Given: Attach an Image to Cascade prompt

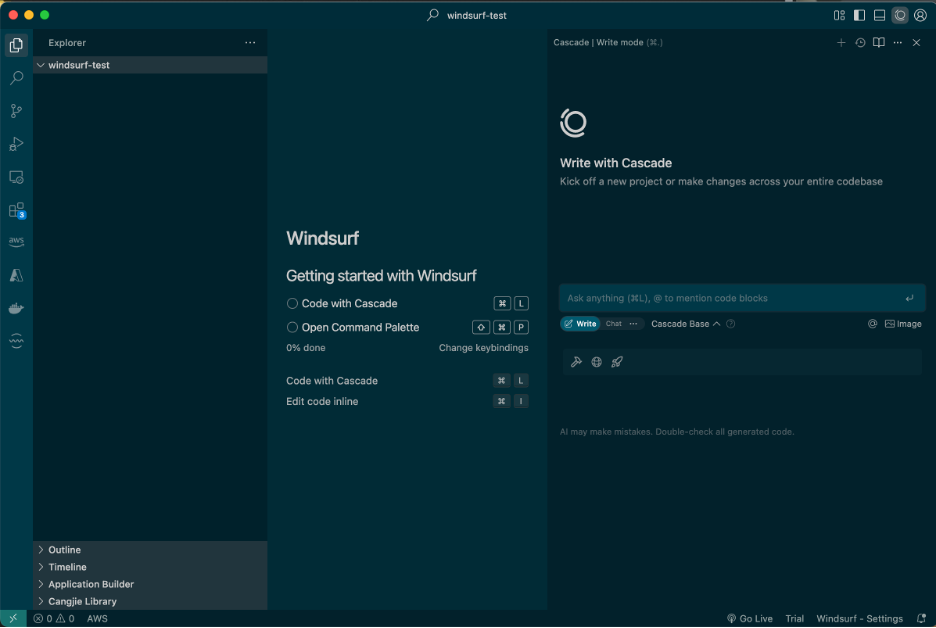Looking at the screenshot, I should 903,324.
